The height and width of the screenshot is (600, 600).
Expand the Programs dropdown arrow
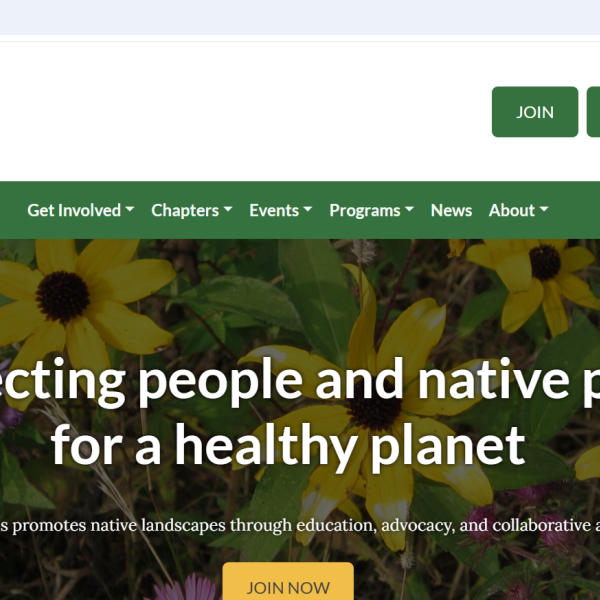pyautogui.click(x=409, y=209)
